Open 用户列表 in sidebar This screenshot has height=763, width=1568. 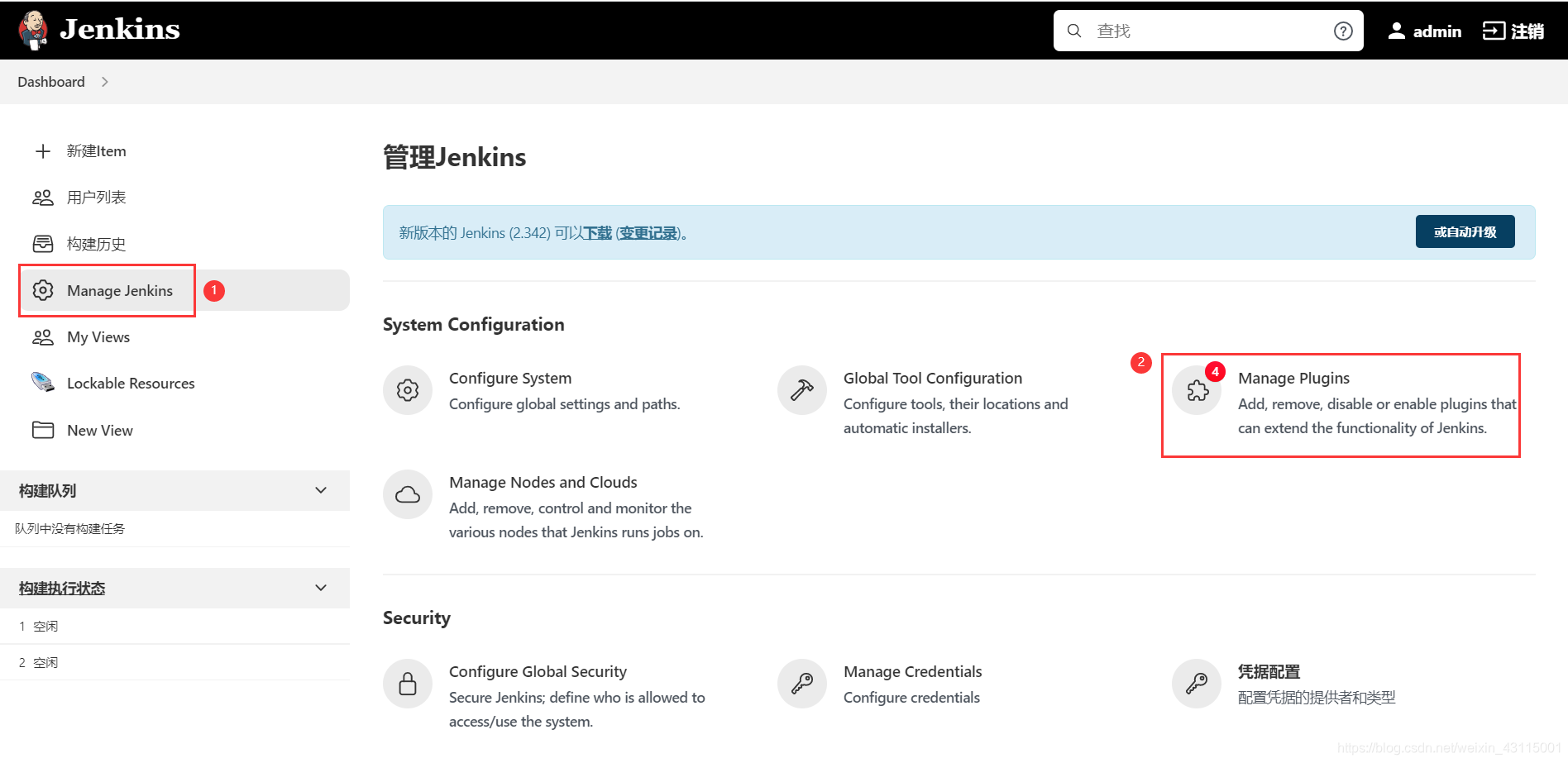(x=97, y=198)
